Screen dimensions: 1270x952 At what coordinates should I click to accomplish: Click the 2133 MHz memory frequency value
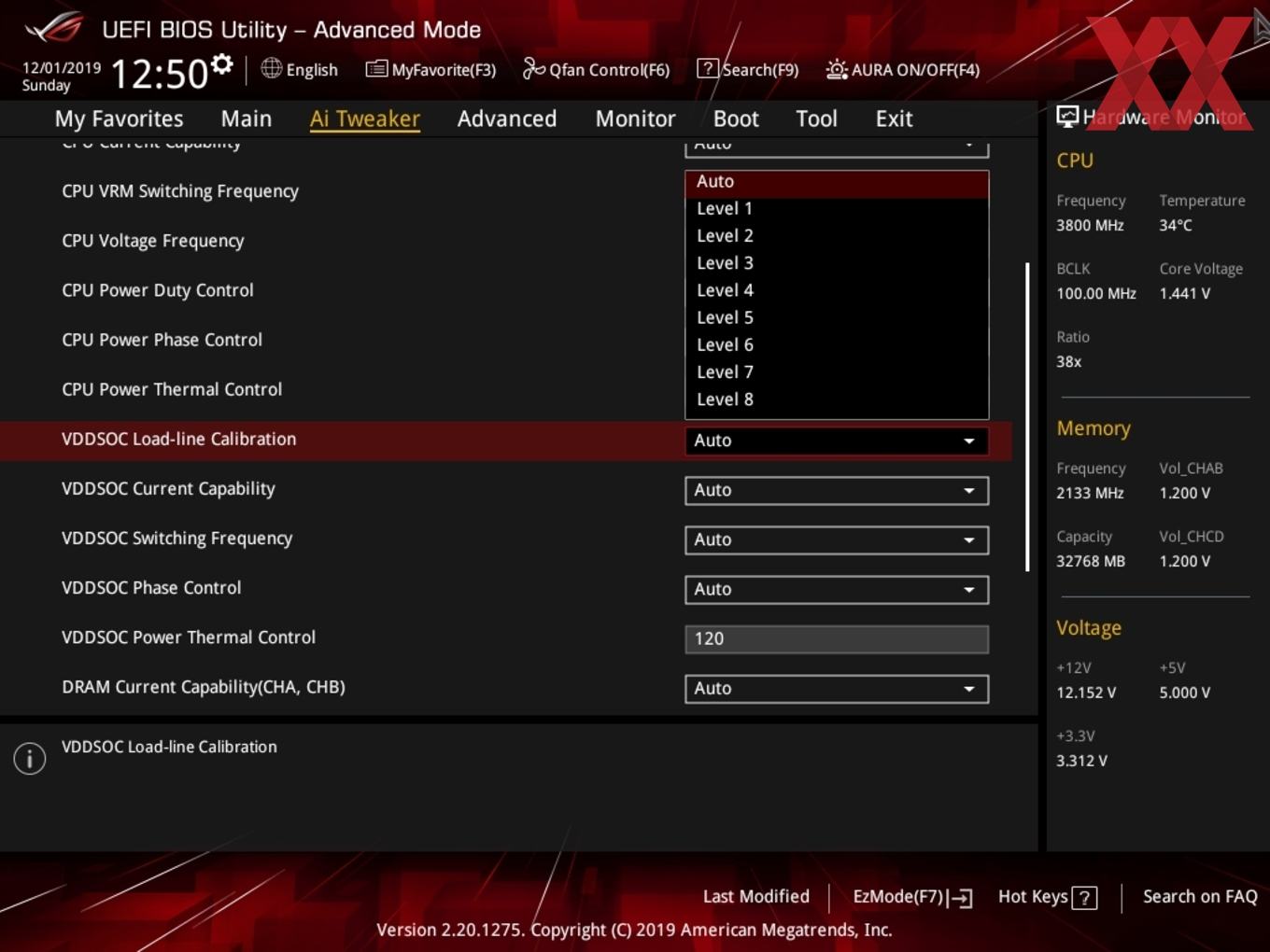(1091, 493)
